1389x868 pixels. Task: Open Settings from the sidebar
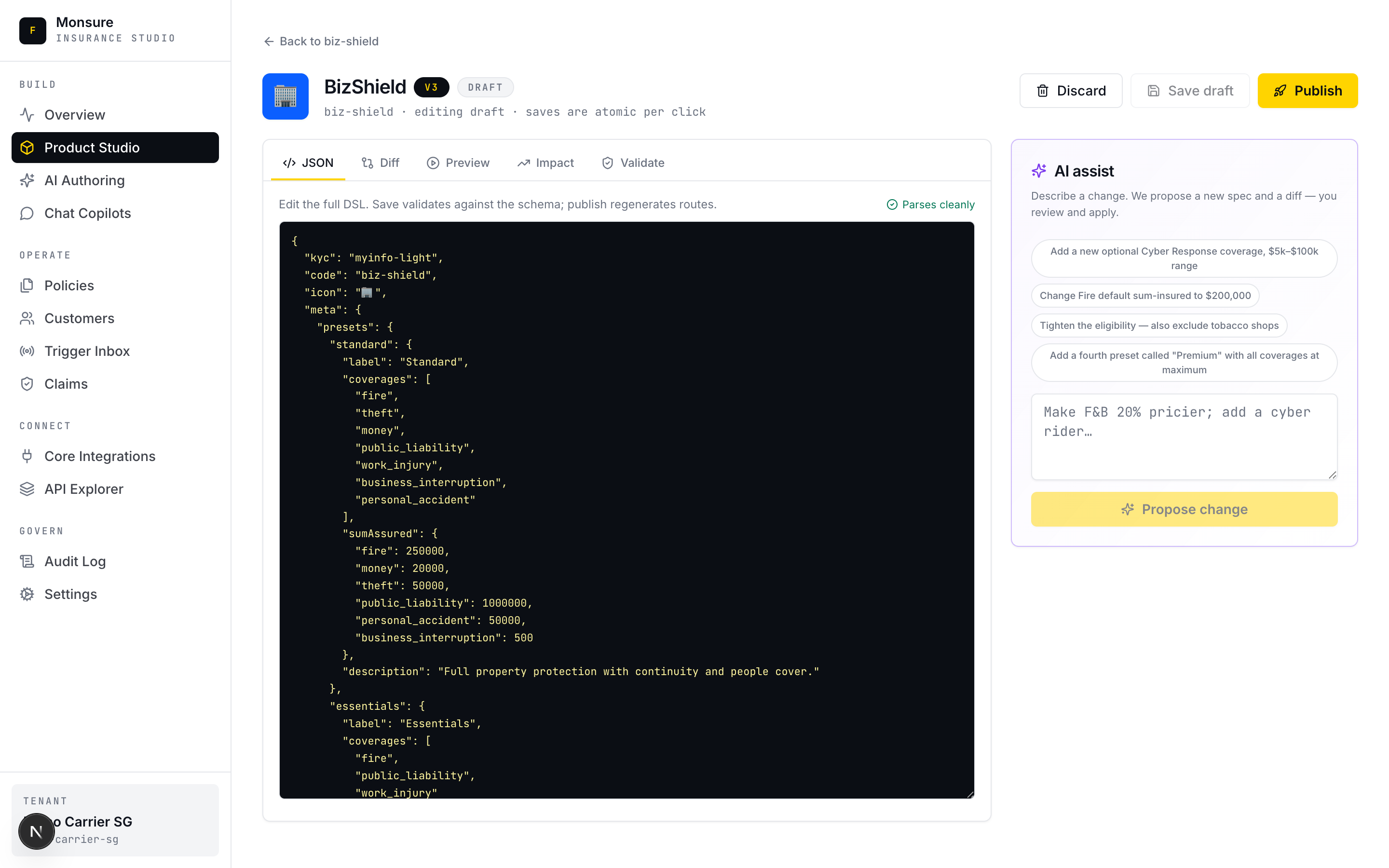tap(70, 594)
